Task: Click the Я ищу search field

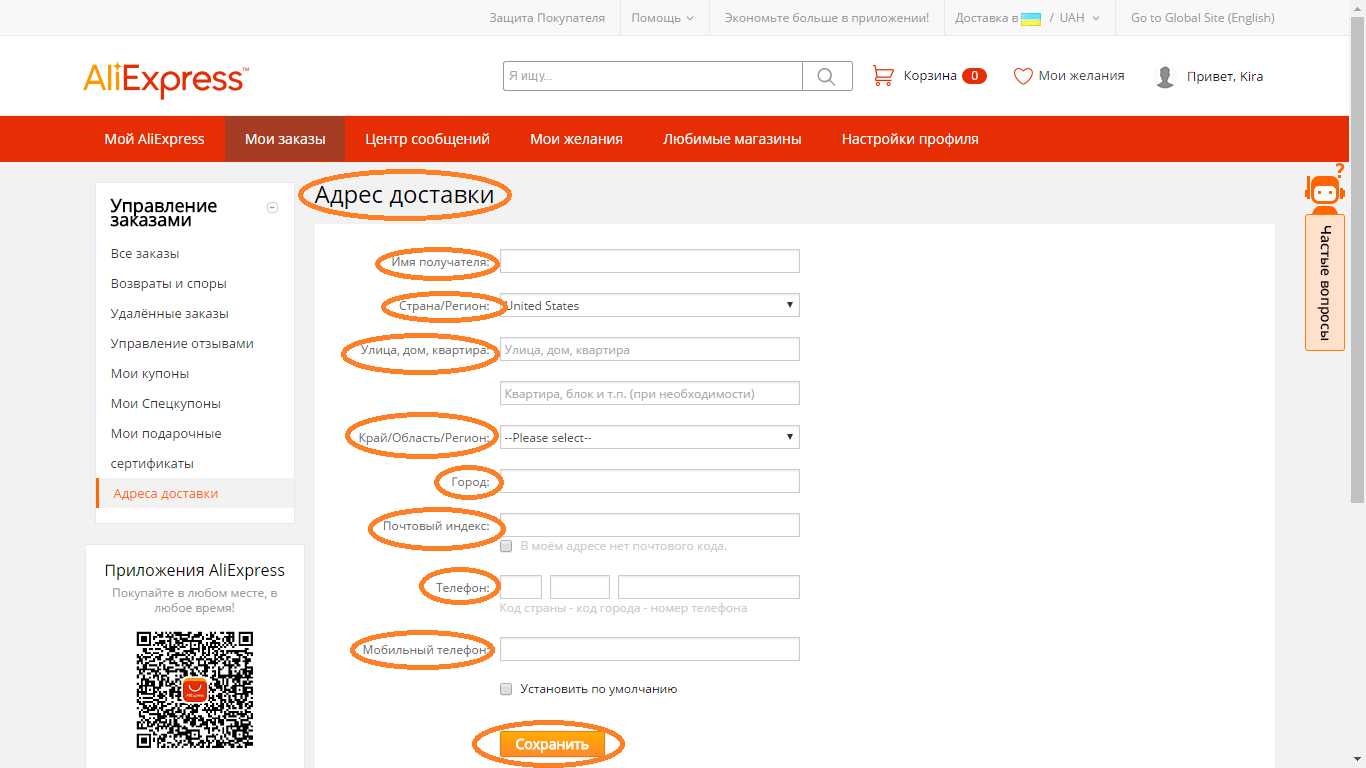Action: coord(653,76)
